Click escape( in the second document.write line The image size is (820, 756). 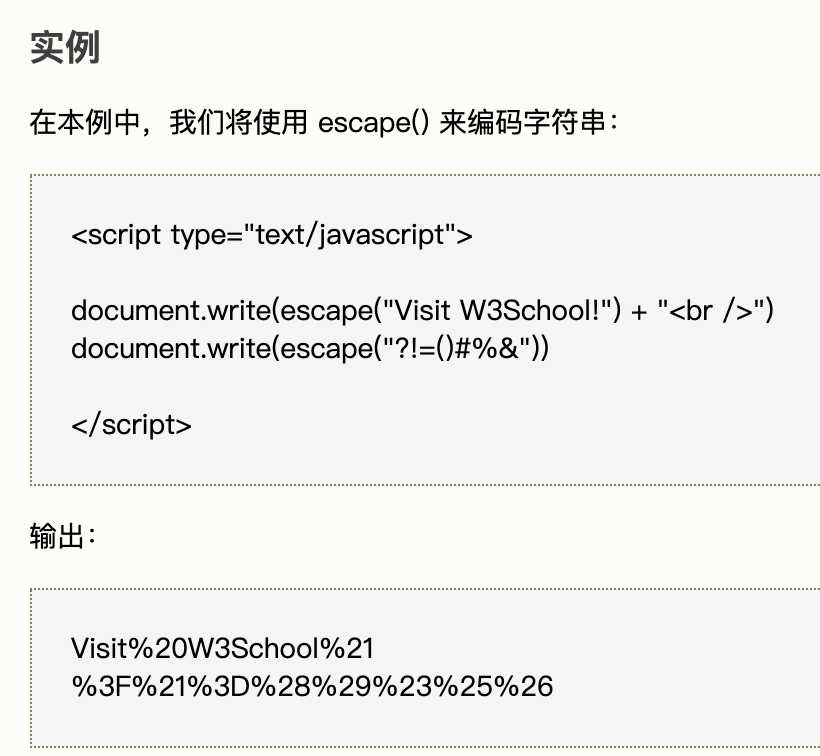(327, 349)
